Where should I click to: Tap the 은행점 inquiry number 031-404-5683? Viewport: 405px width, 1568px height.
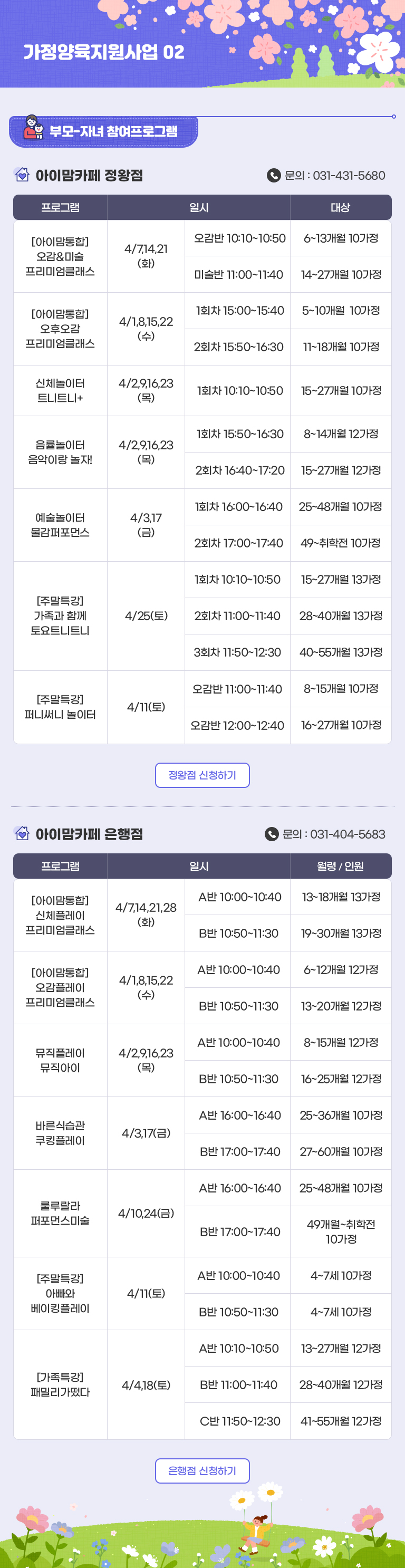(x=347, y=834)
